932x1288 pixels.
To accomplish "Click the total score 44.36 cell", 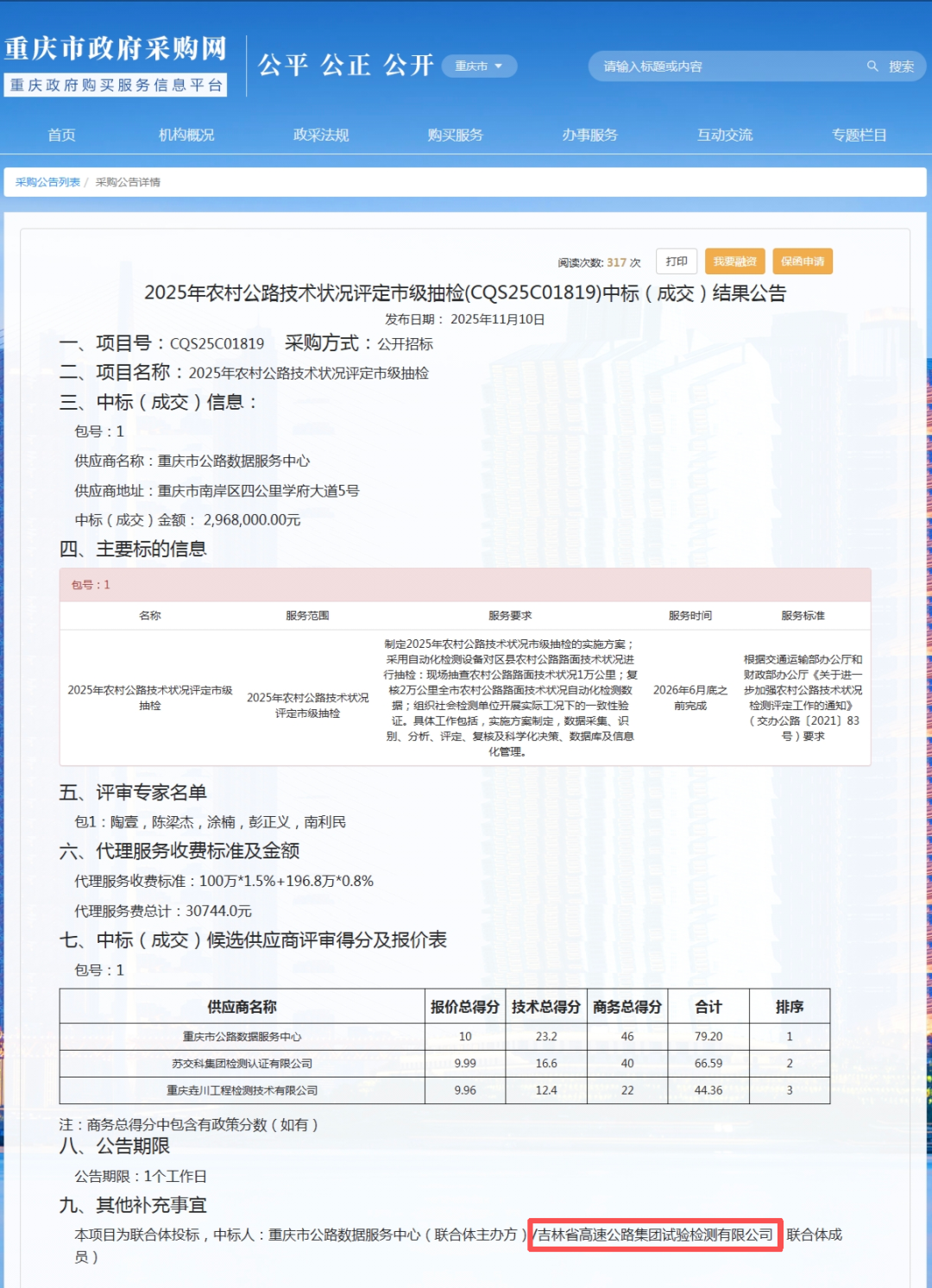I will coord(708,1090).
